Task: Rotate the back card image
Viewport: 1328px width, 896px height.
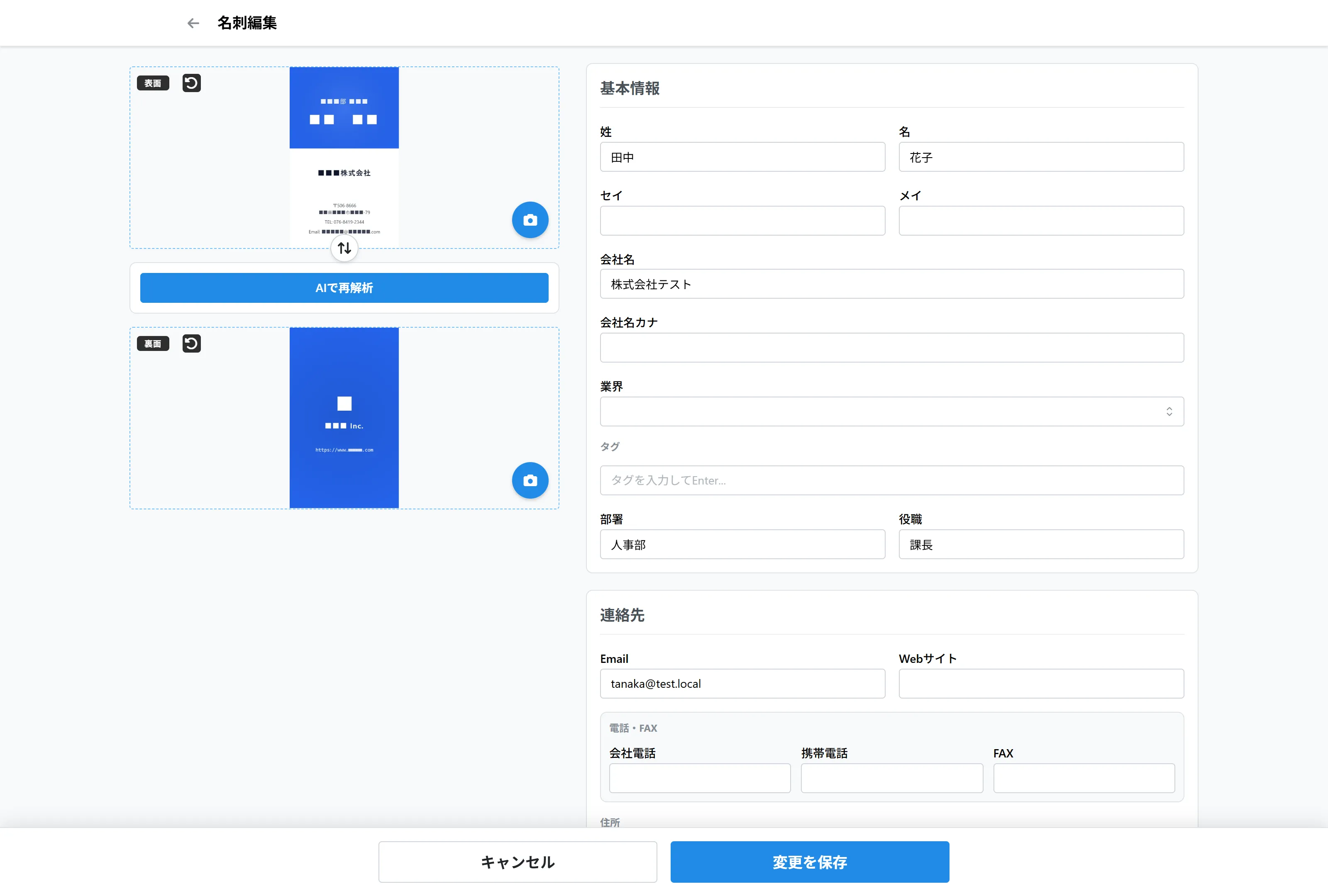Action: coord(191,343)
